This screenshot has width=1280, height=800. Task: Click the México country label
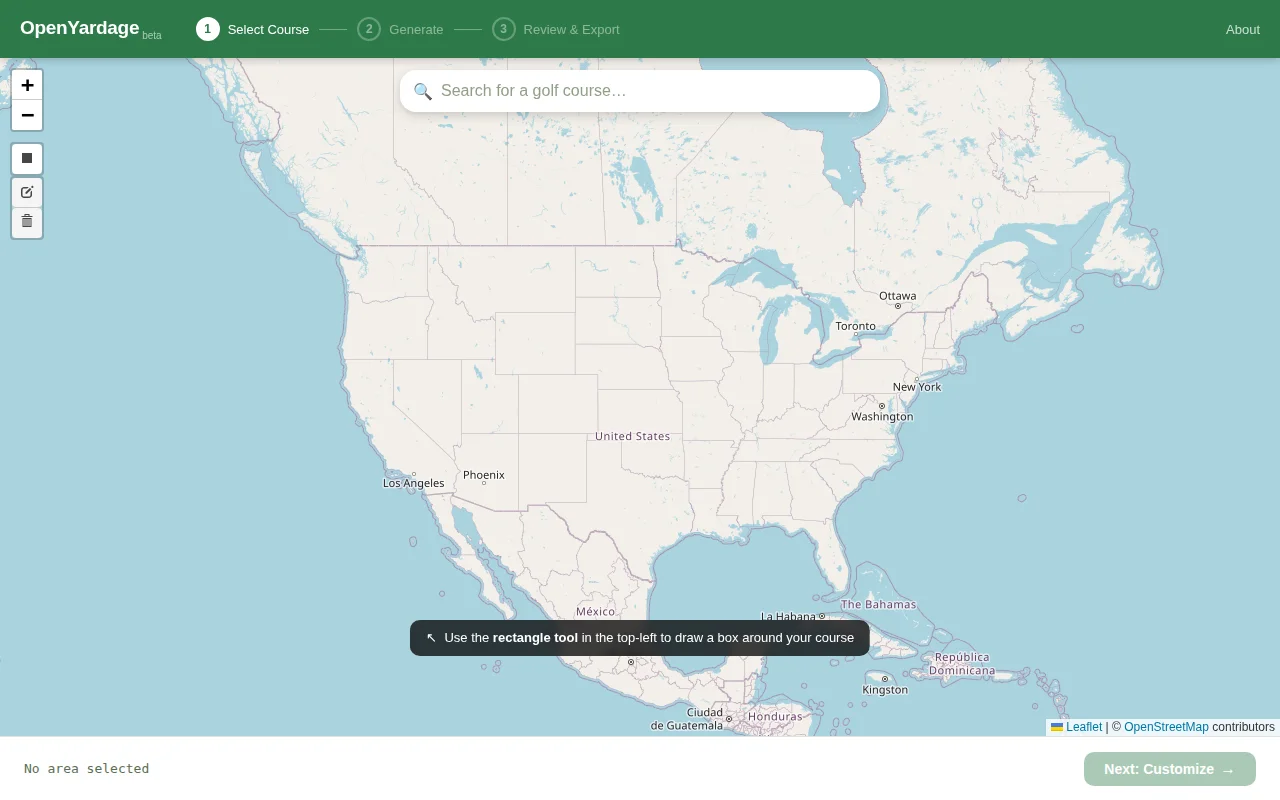(x=595, y=611)
